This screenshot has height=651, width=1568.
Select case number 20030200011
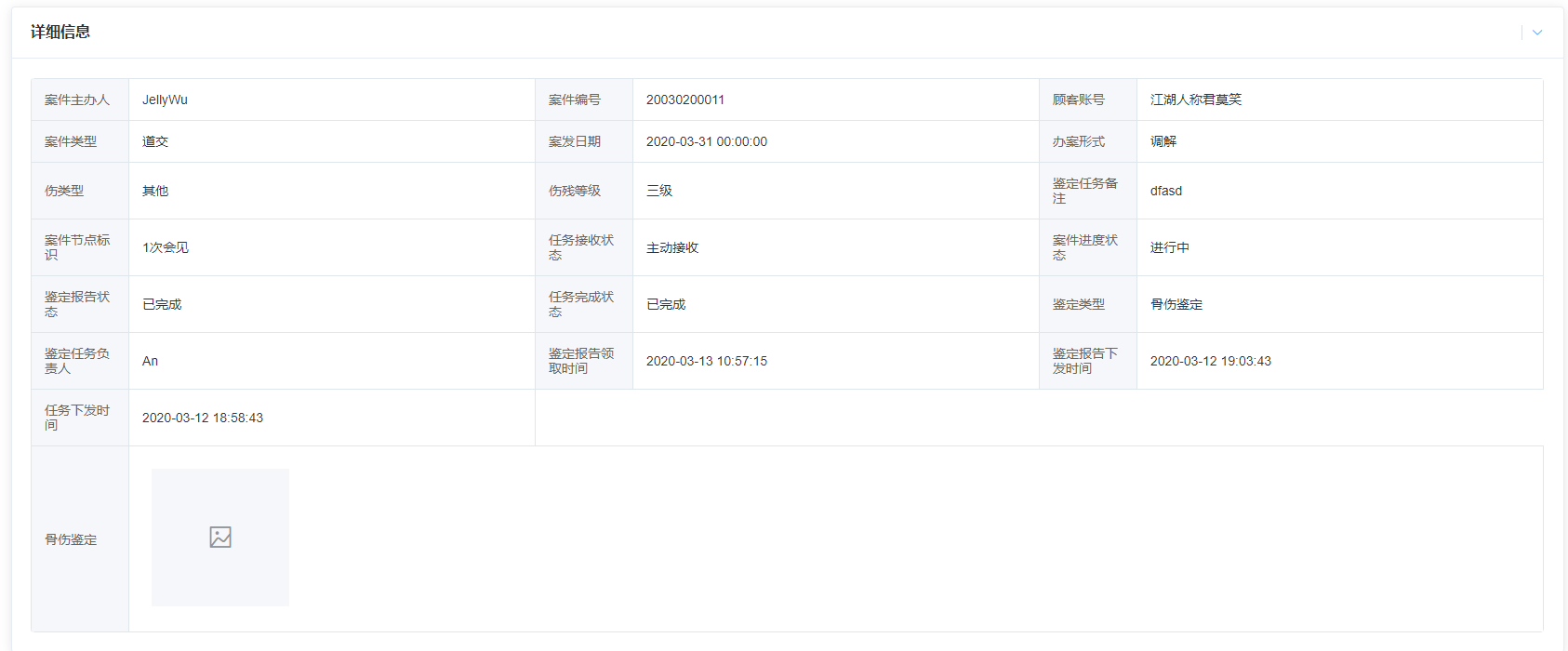pyautogui.click(x=685, y=100)
